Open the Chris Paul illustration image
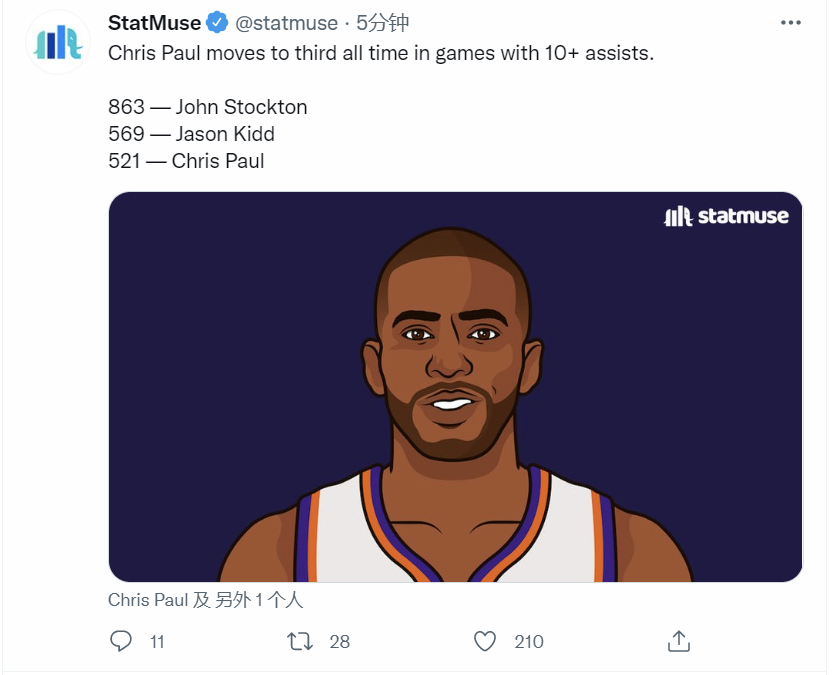835x675 pixels. point(455,387)
